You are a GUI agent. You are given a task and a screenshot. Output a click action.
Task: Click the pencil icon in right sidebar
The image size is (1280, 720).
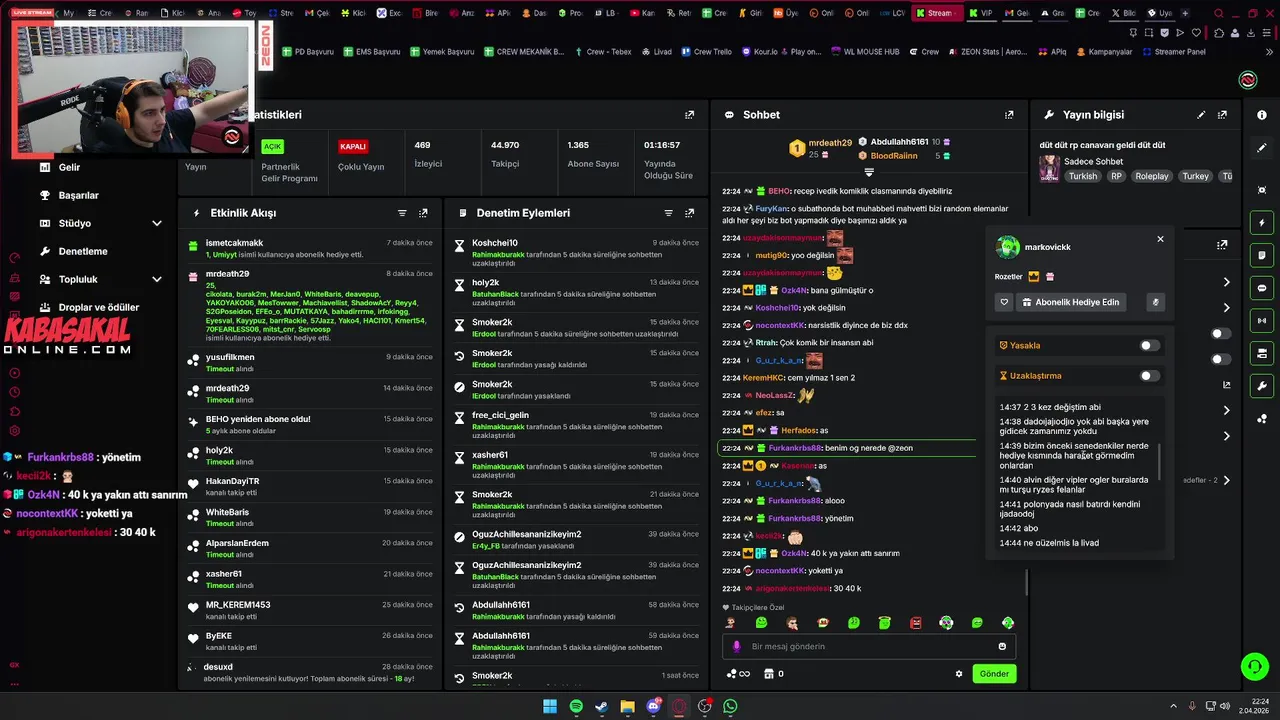1262,148
